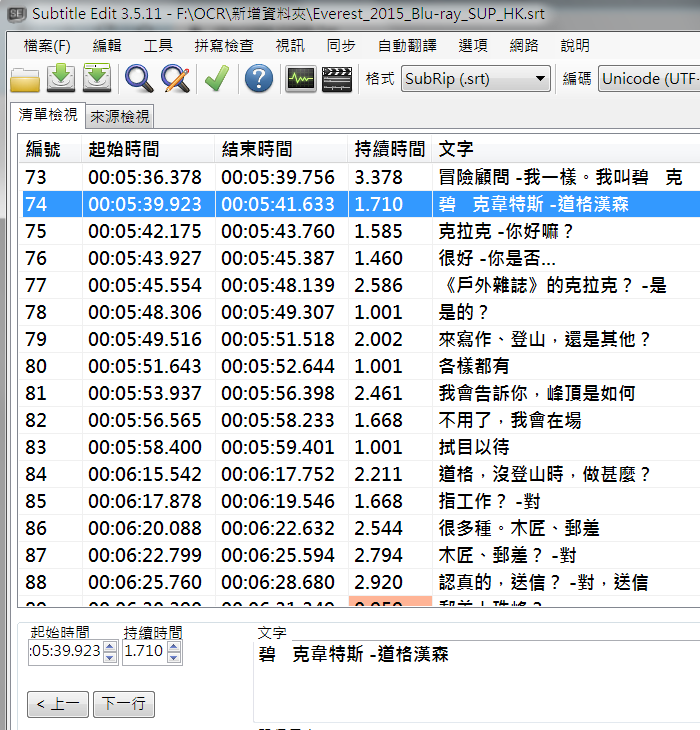Open the 拼寫檢查 menu
This screenshot has width=700, height=730.
(x=224, y=46)
